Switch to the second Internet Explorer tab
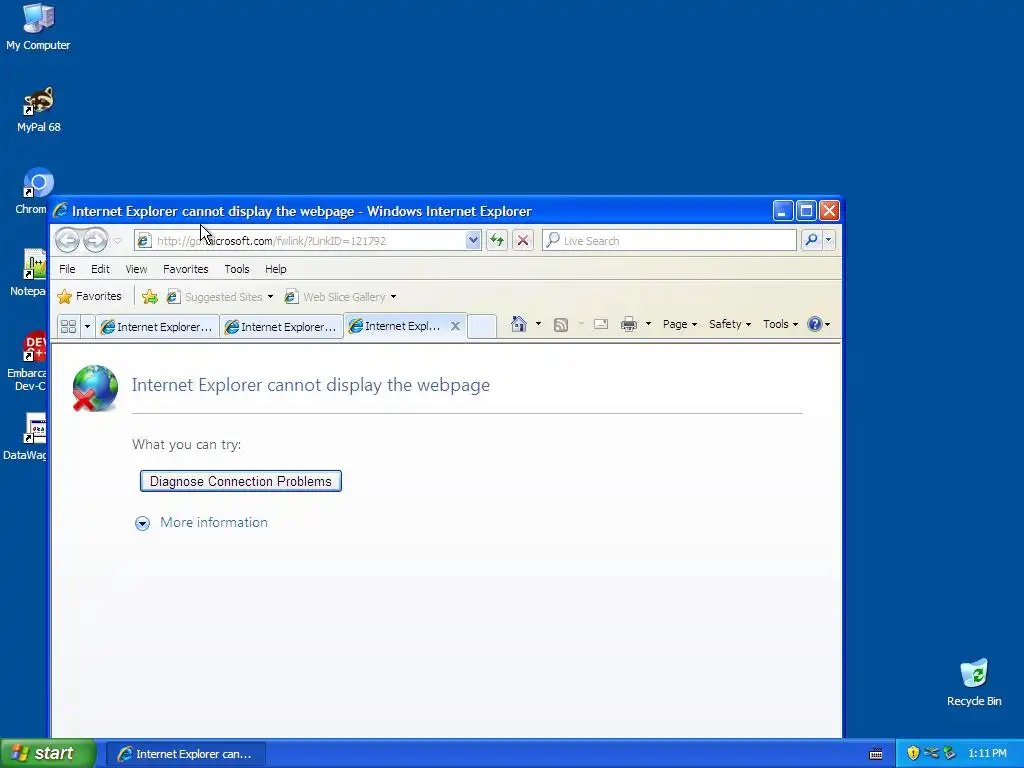1024x768 pixels. click(x=281, y=327)
